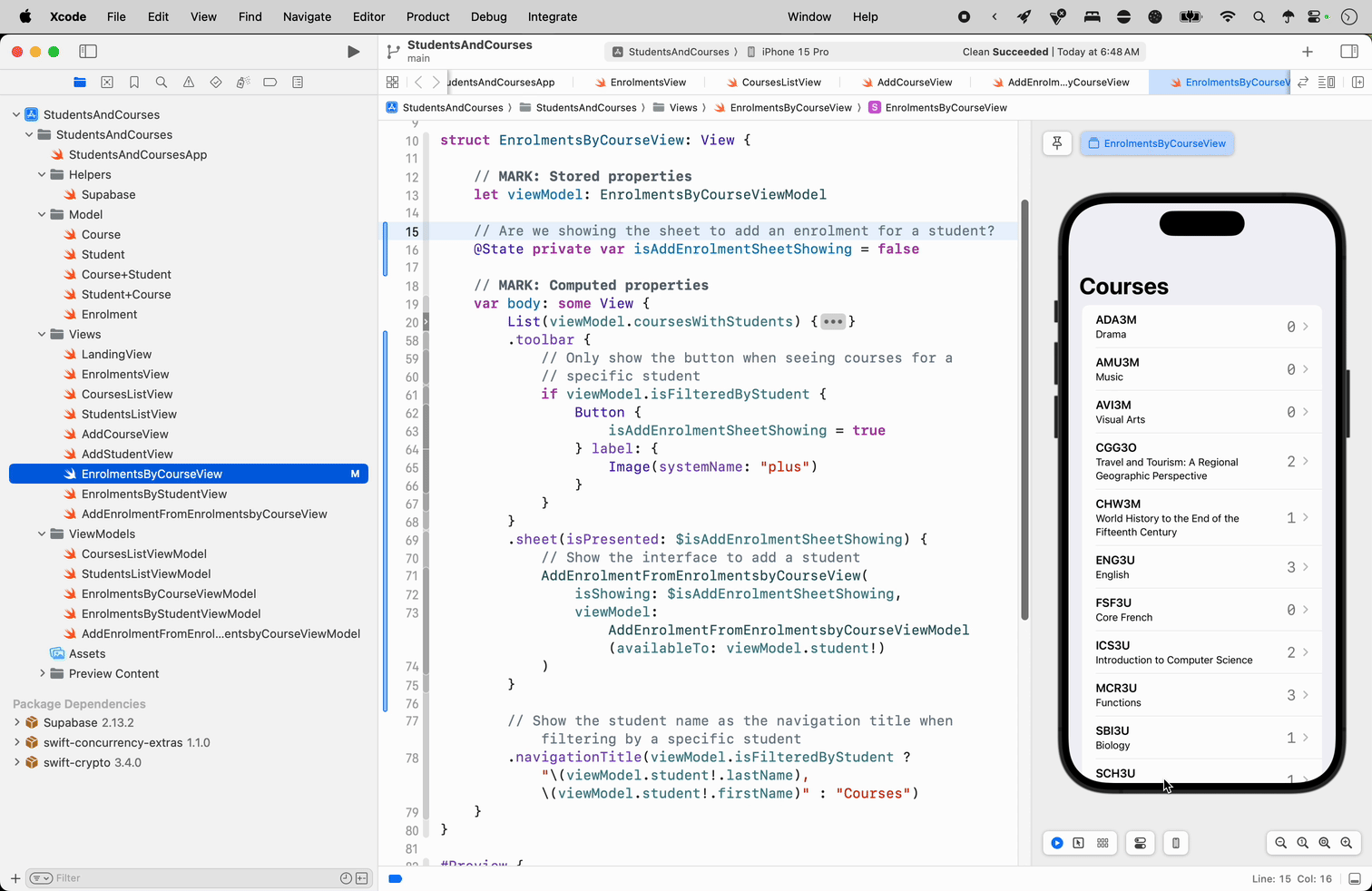Show the Bookmark navigator
This screenshot has height=891, width=1372.
tap(134, 83)
